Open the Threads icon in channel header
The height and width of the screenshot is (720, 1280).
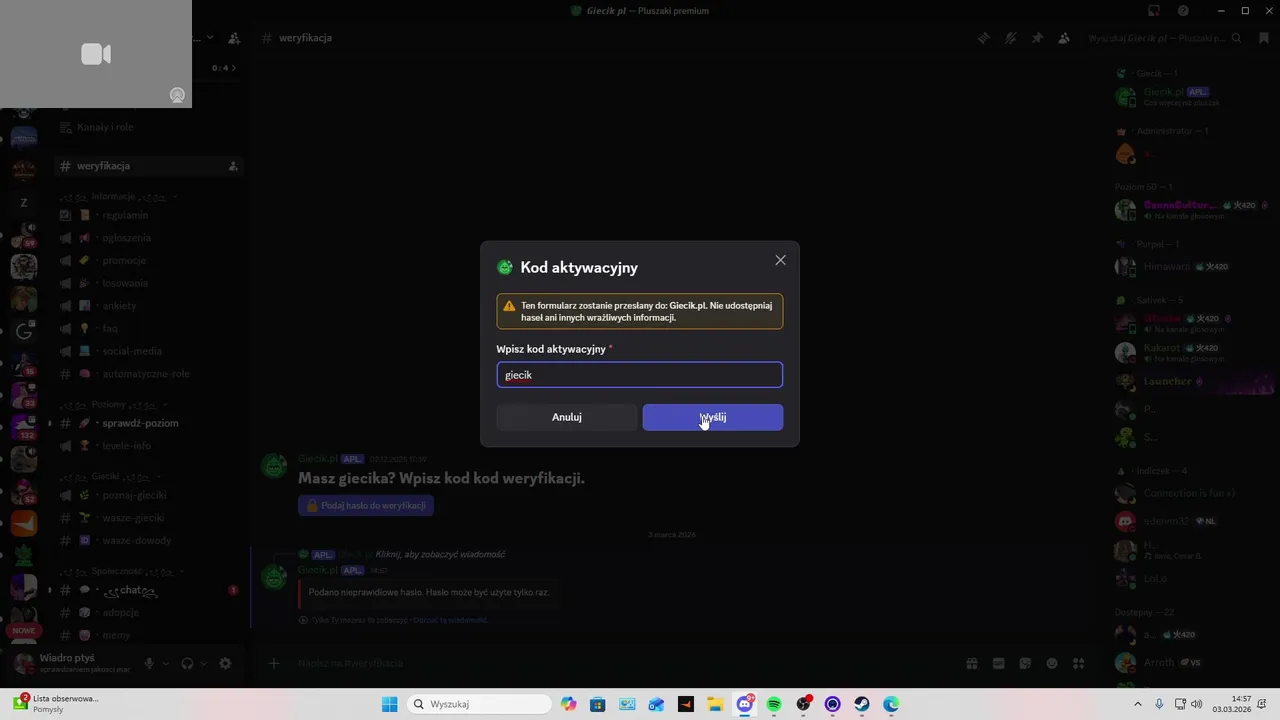(x=984, y=38)
